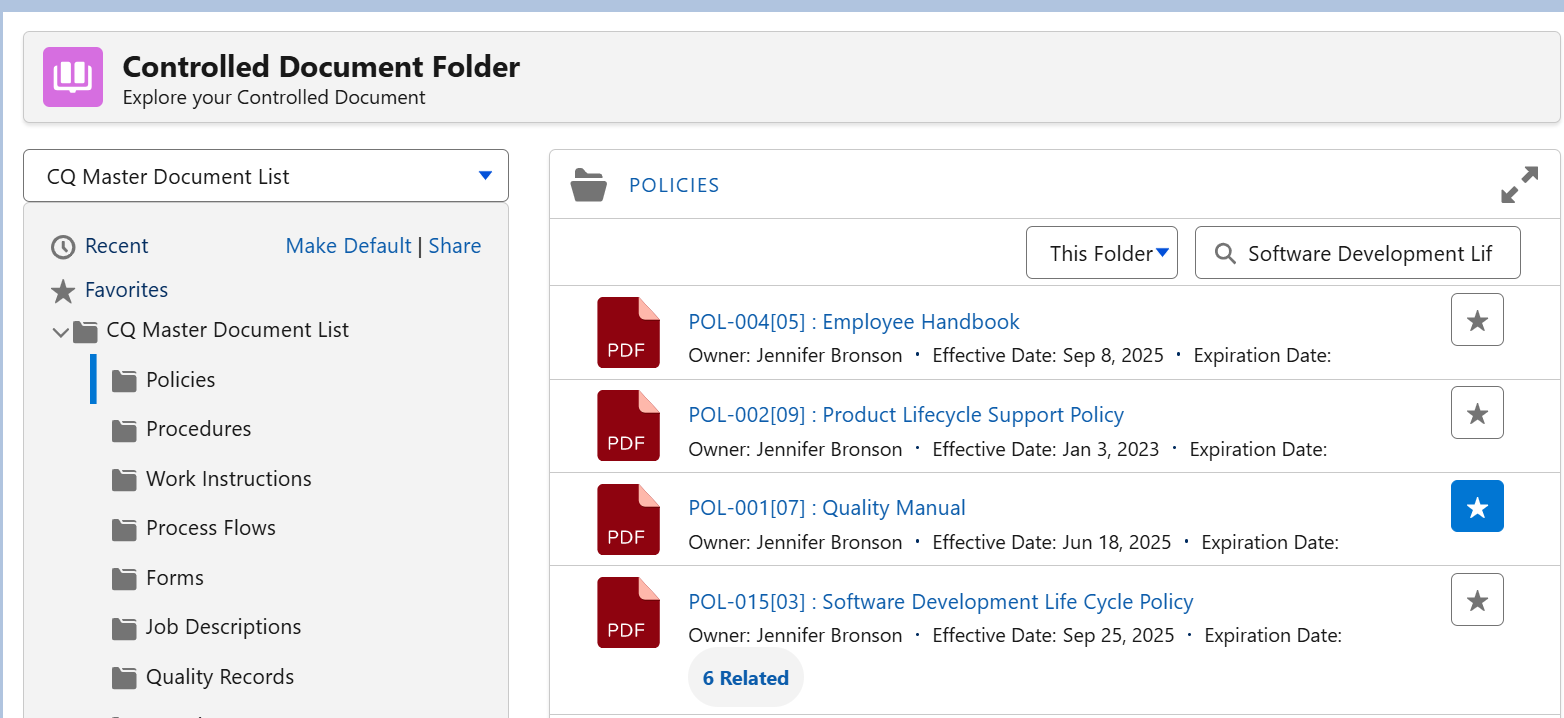Select the Work Instructions folder

pyautogui.click(x=228, y=479)
